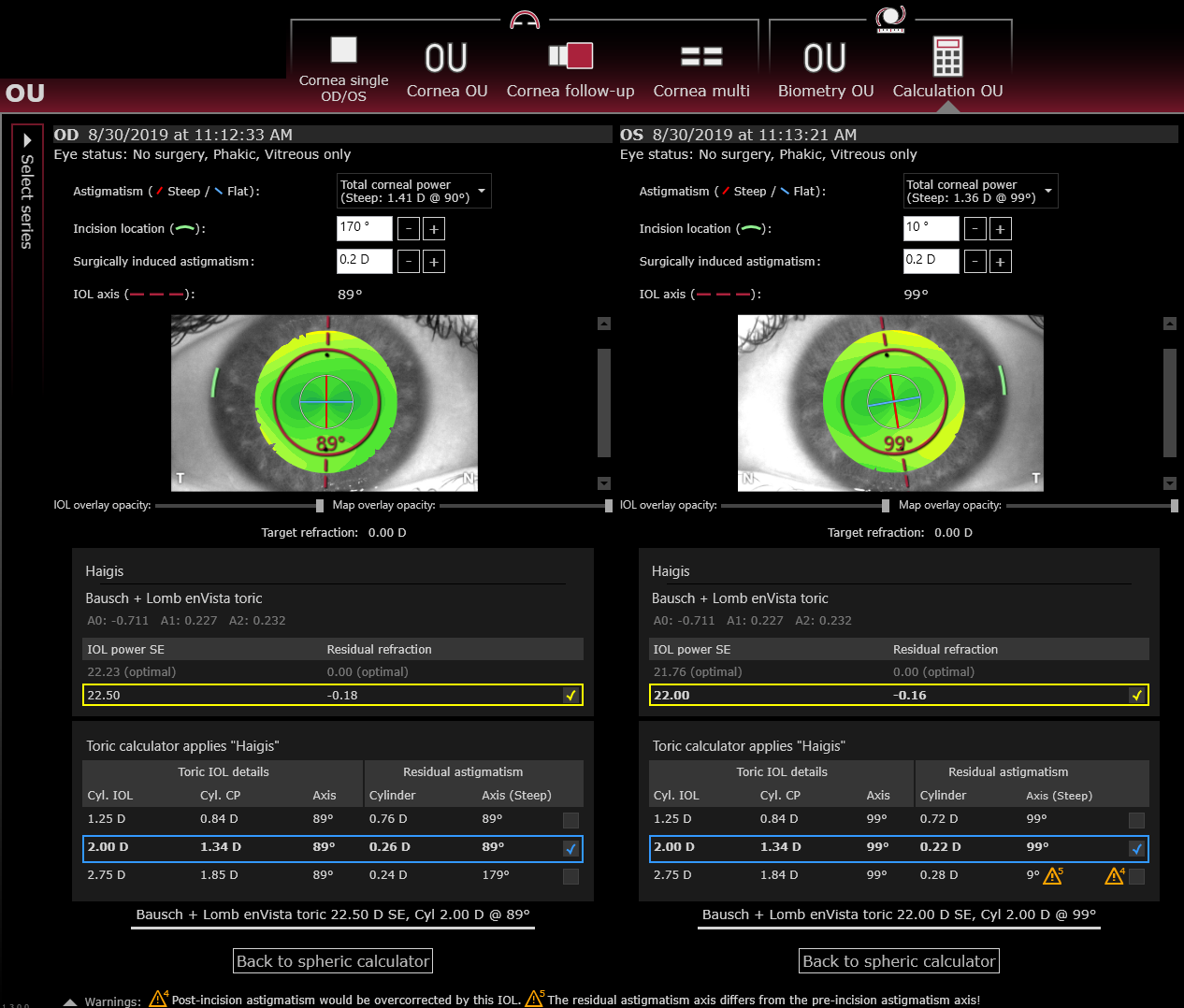Open the Biometry OU view icon

[825, 58]
